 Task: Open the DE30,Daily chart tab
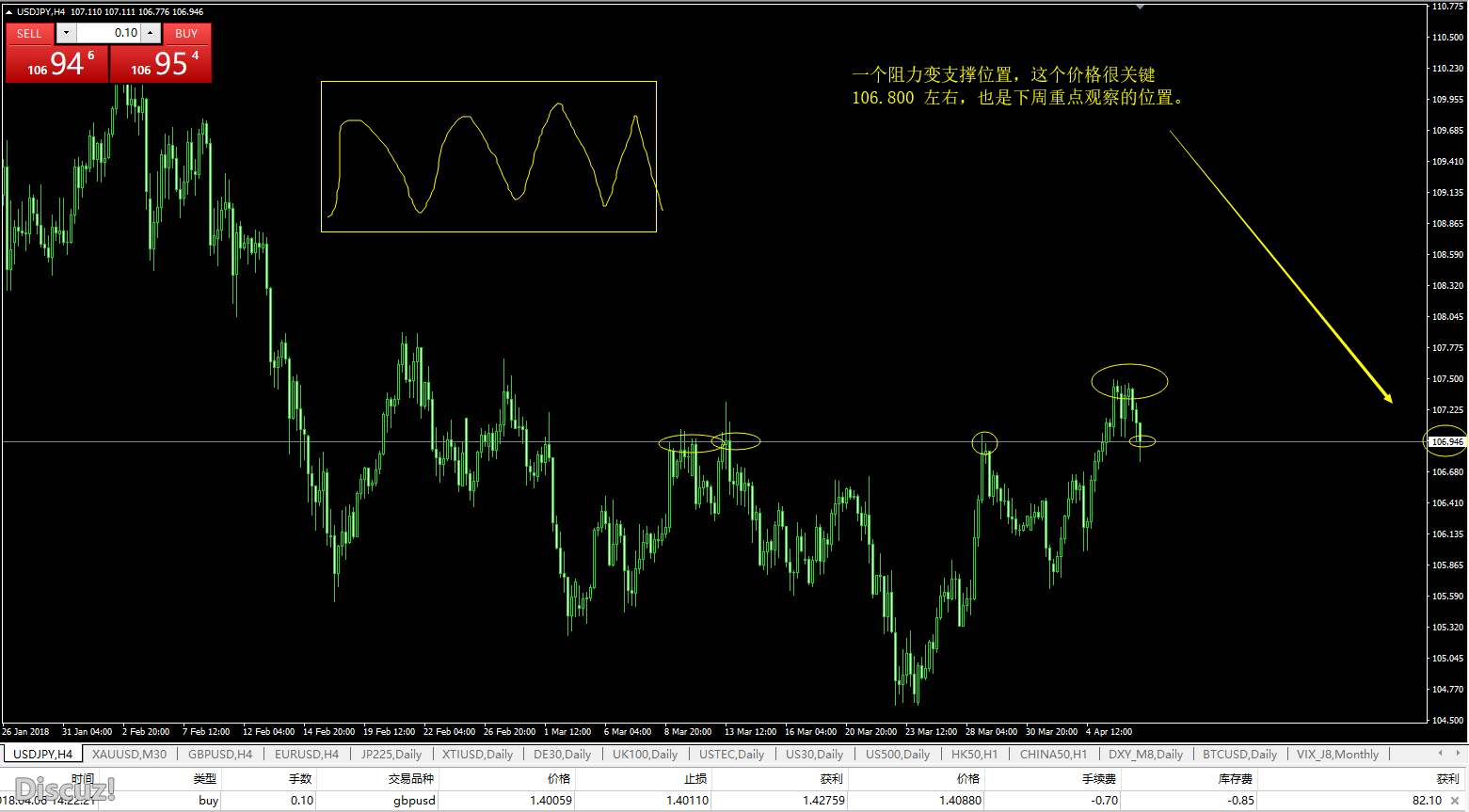pyautogui.click(x=562, y=754)
